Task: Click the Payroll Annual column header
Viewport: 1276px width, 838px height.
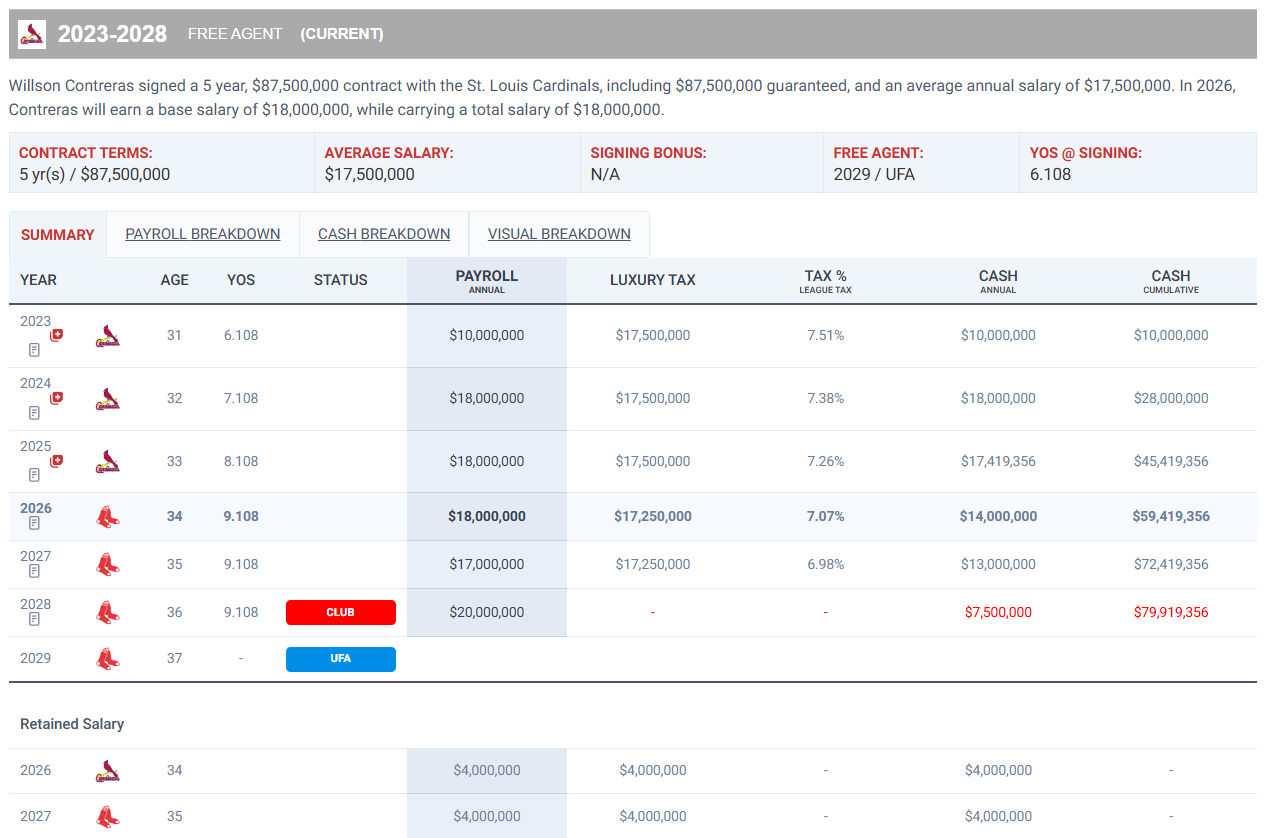Action: 486,281
